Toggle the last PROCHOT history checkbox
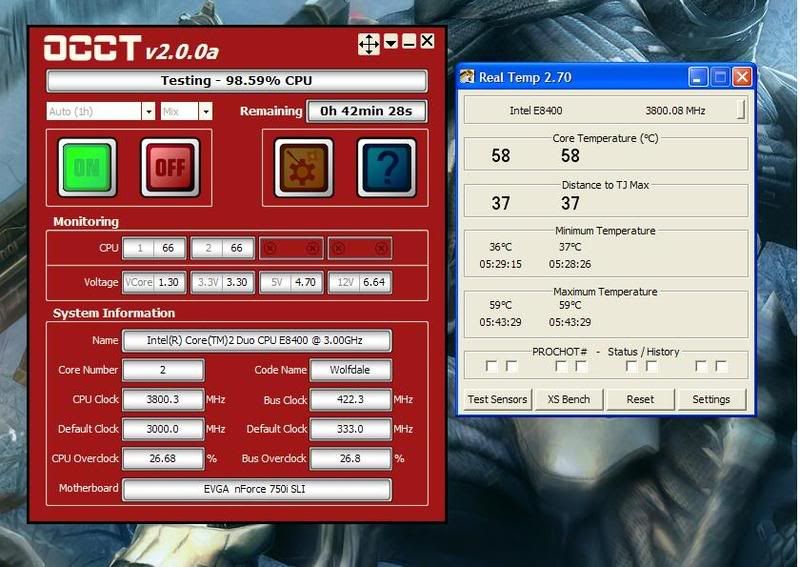This screenshot has width=800, height=567. [x=721, y=366]
